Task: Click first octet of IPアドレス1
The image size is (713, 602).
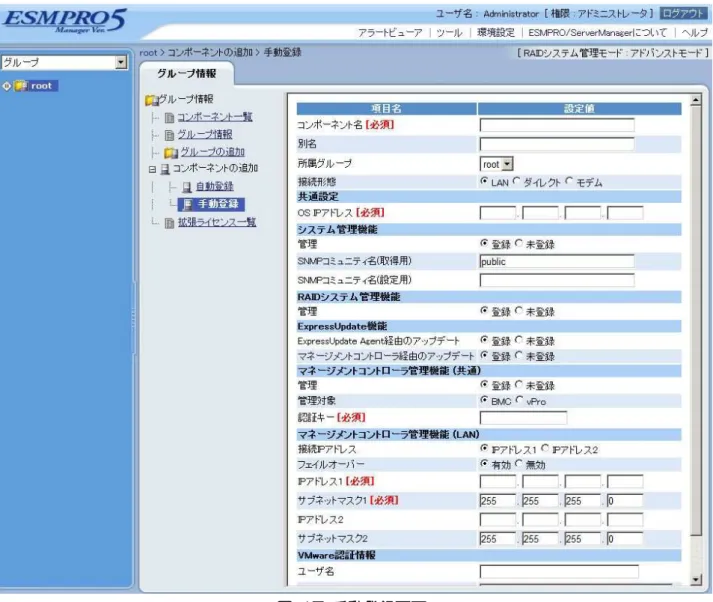Action: coord(498,482)
